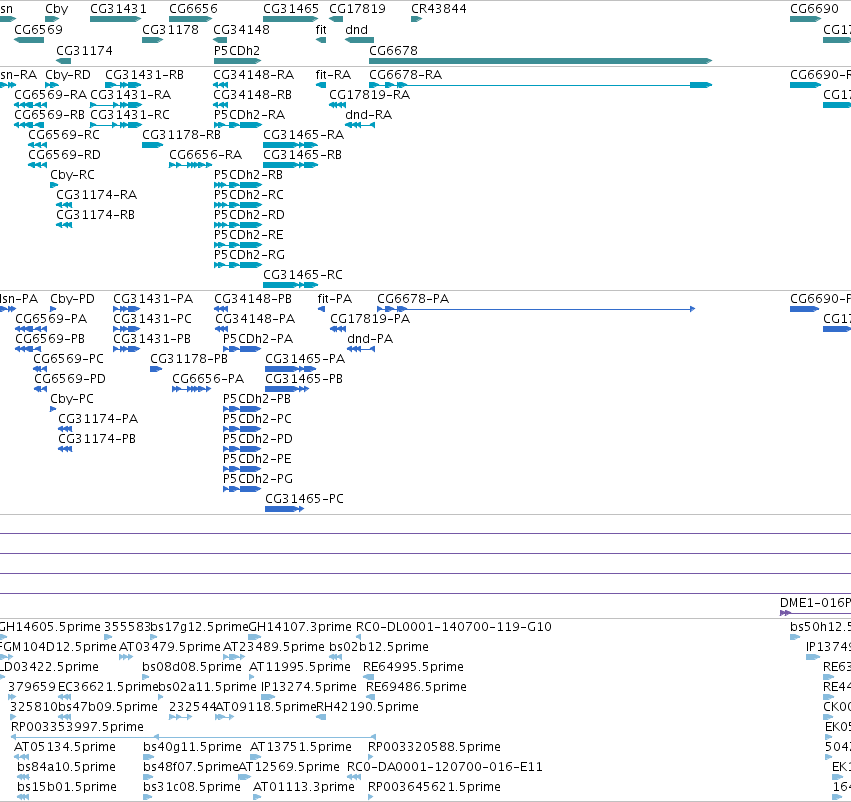The image size is (851, 802).
Task: Select transcript Cby-RC
Action: pyautogui.click(x=72, y=175)
